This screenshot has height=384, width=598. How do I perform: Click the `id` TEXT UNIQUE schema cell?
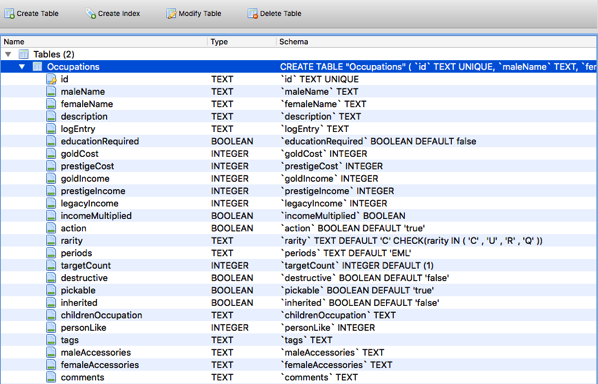320,79
